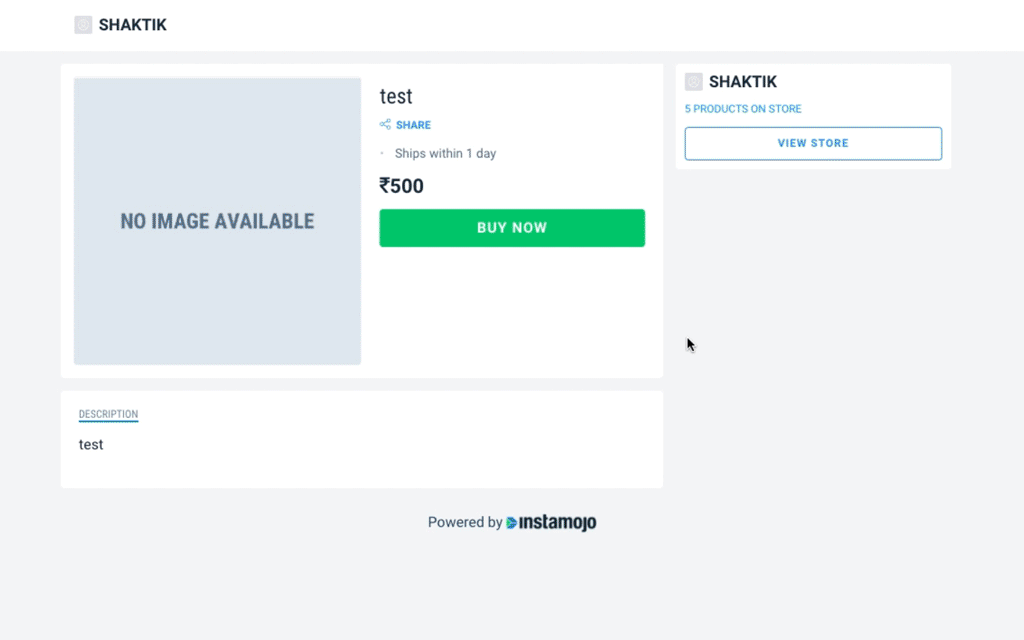Click the No Image Available product thumbnail
This screenshot has height=640, width=1024.
pos(217,221)
